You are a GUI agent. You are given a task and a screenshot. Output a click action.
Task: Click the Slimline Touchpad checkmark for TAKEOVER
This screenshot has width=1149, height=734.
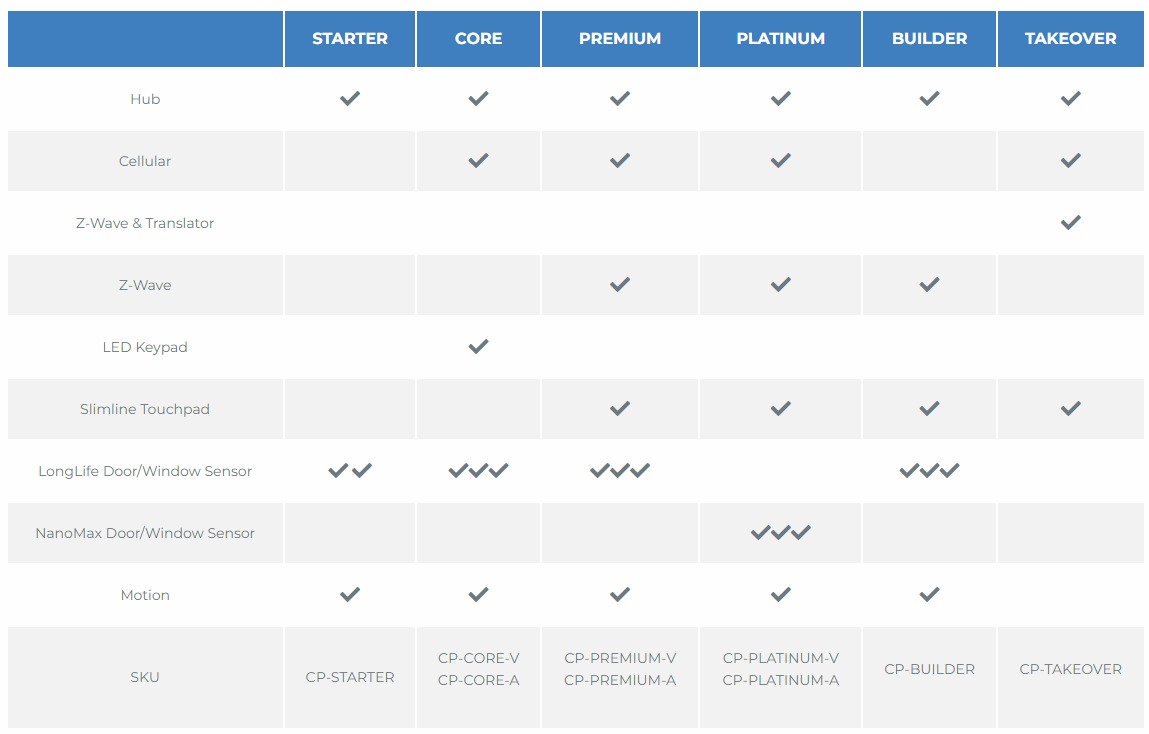coord(1071,408)
